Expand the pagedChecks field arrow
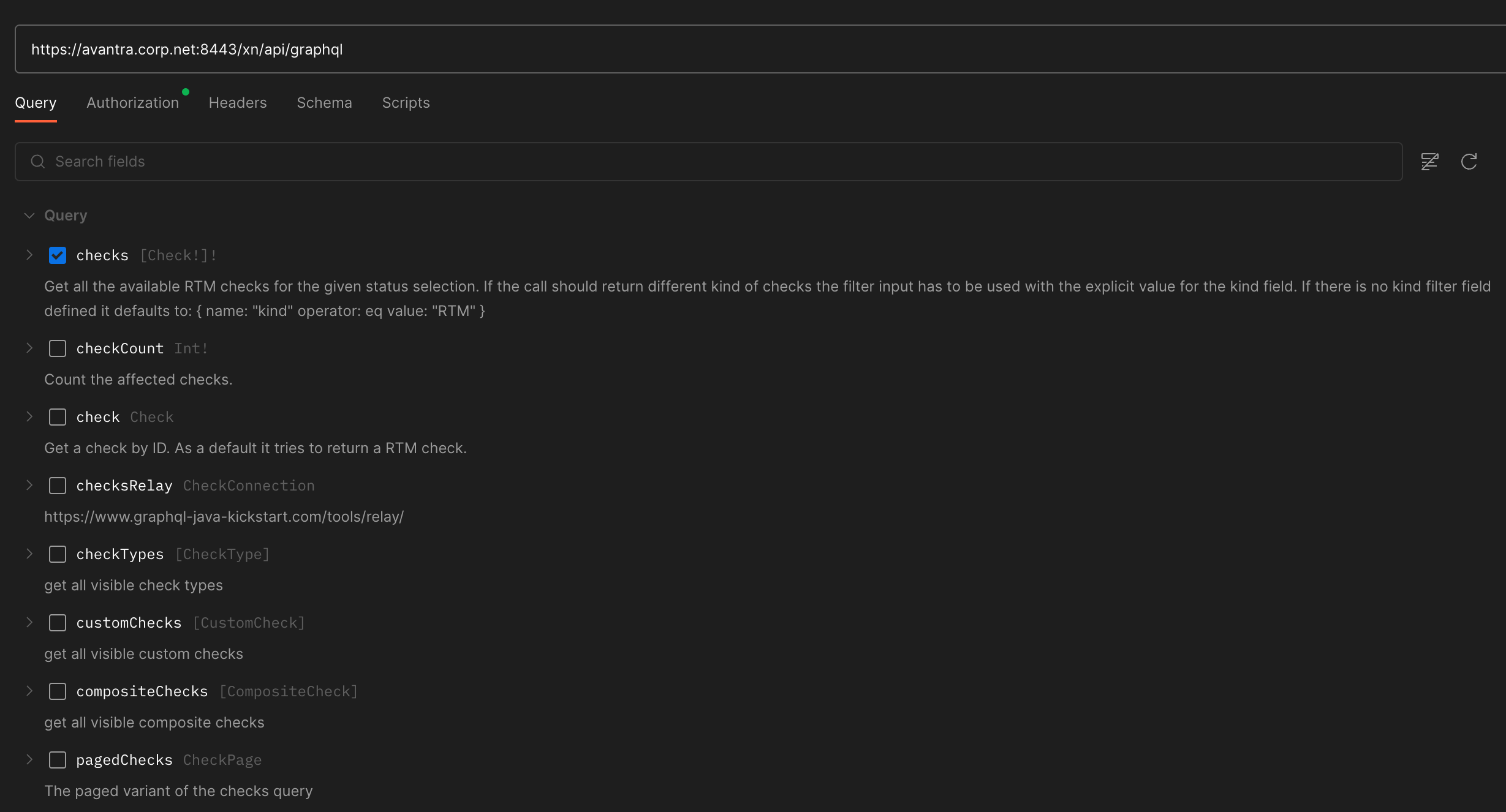This screenshot has width=1506, height=812. coord(29,759)
